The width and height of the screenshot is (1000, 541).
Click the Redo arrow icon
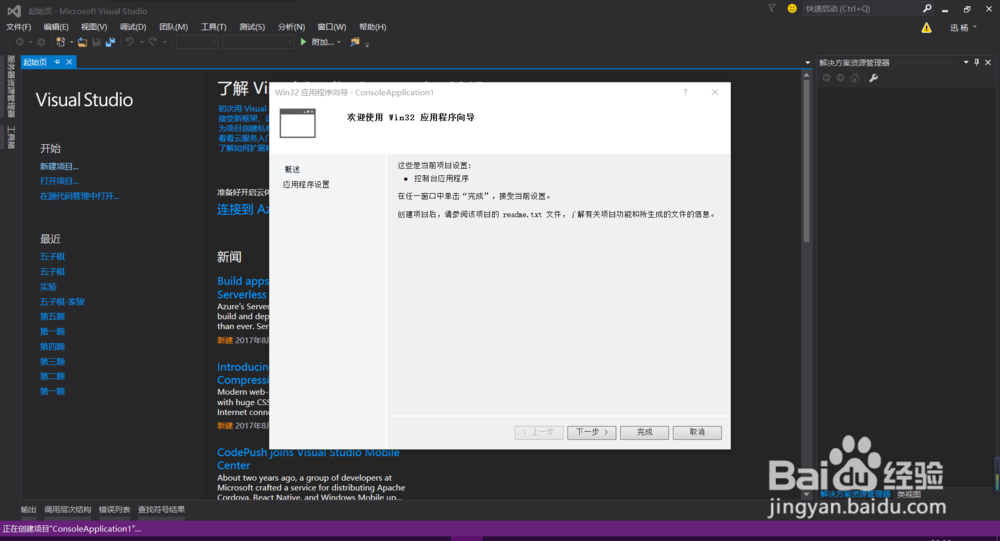pyautogui.click(x=152, y=42)
